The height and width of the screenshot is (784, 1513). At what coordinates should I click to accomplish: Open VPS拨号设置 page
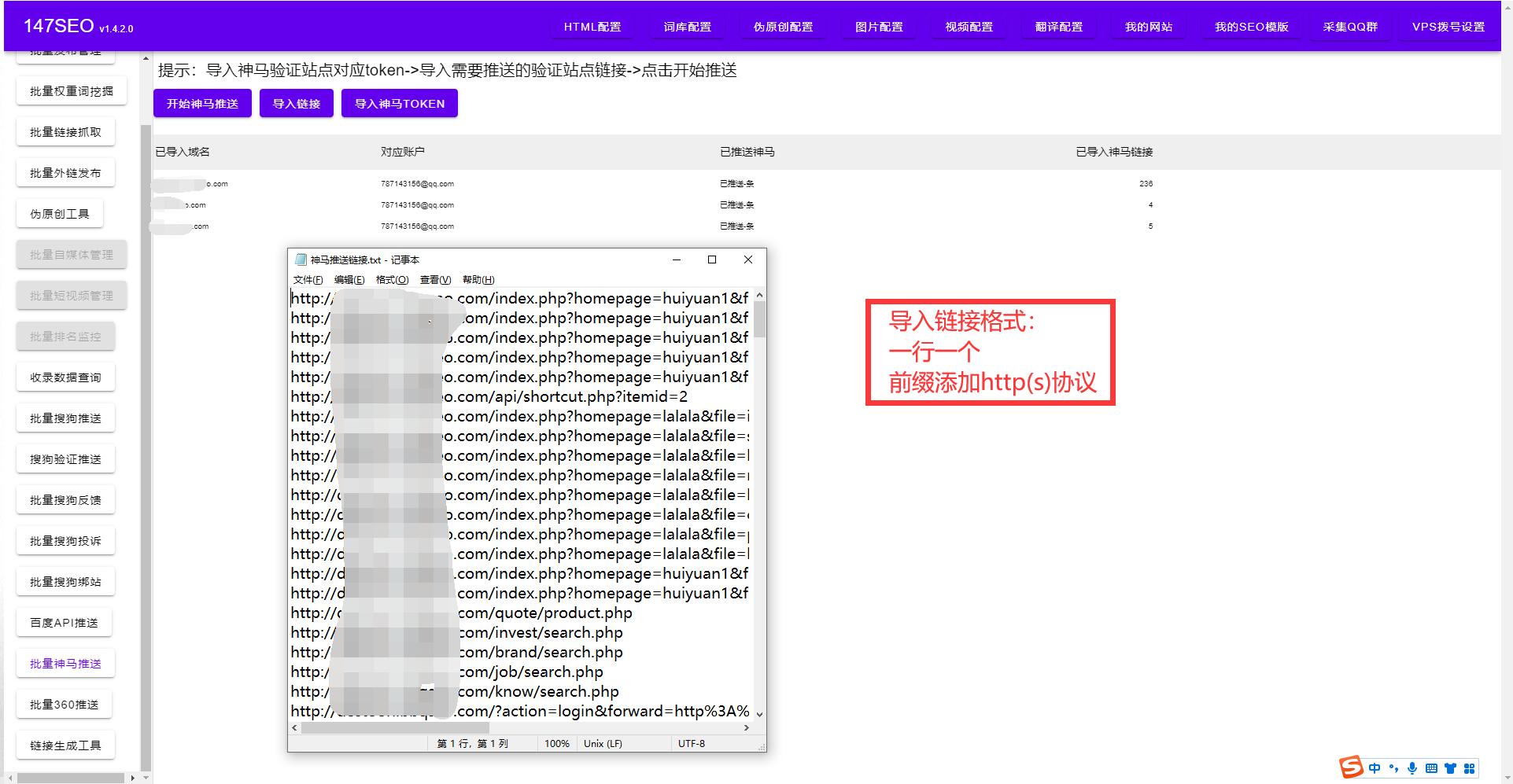click(1448, 27)
